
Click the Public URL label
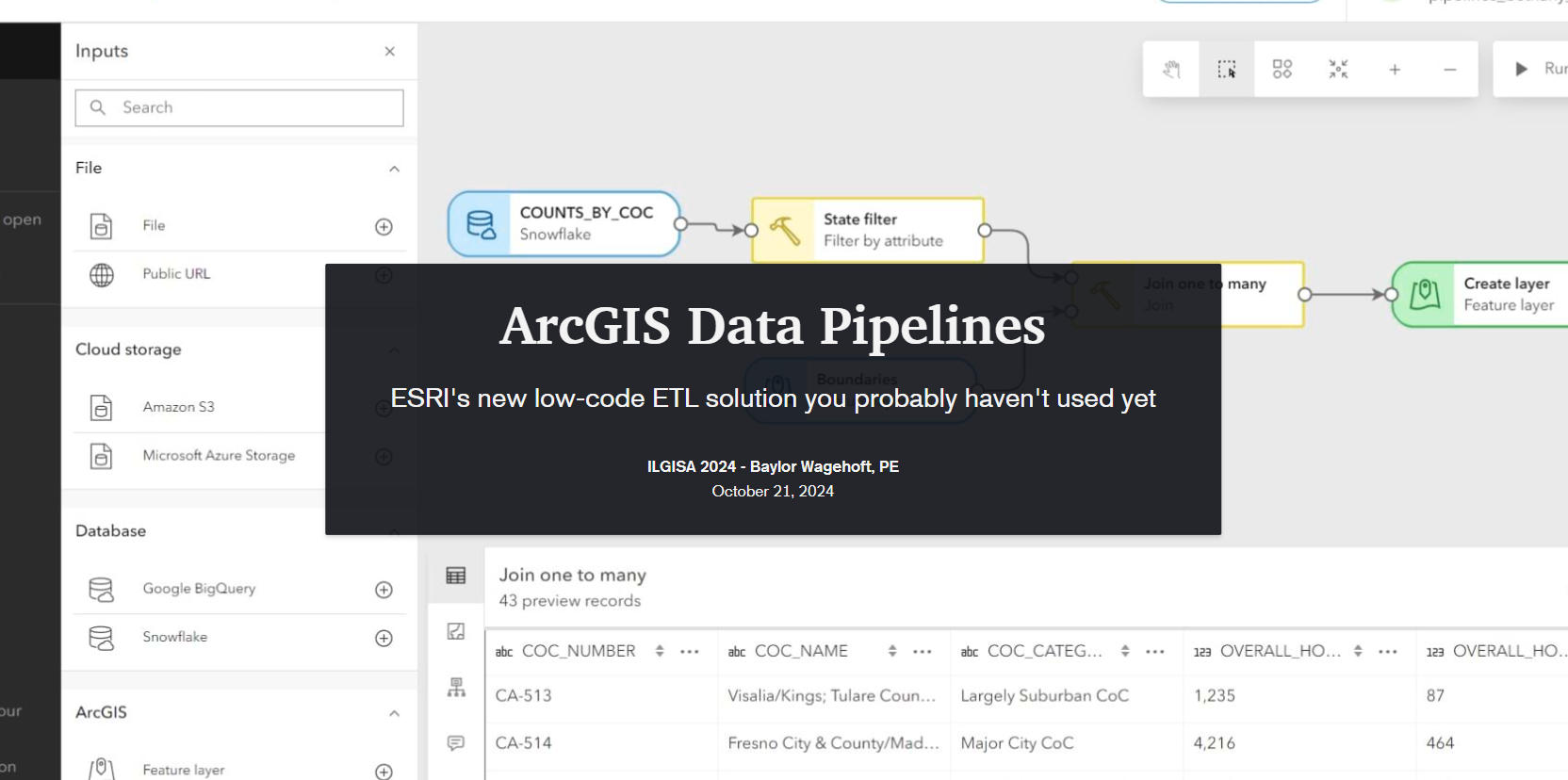coord(176,274)
